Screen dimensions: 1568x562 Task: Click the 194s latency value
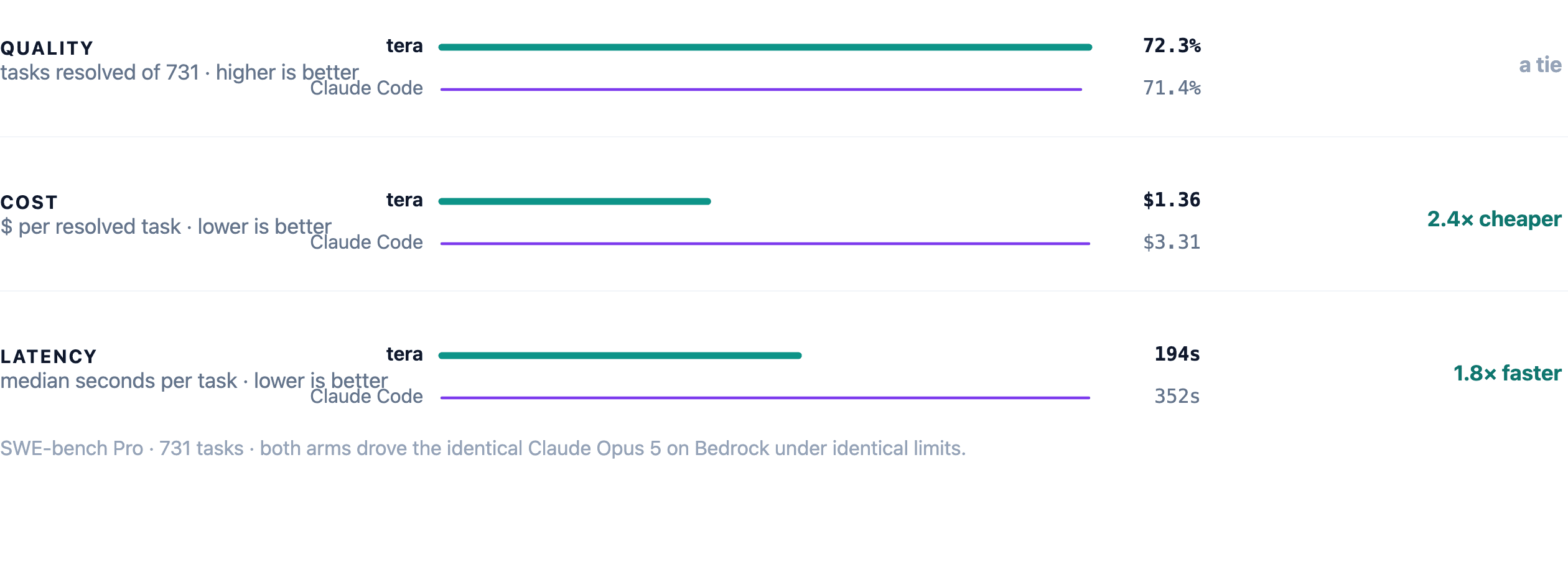click(1177, 354)
